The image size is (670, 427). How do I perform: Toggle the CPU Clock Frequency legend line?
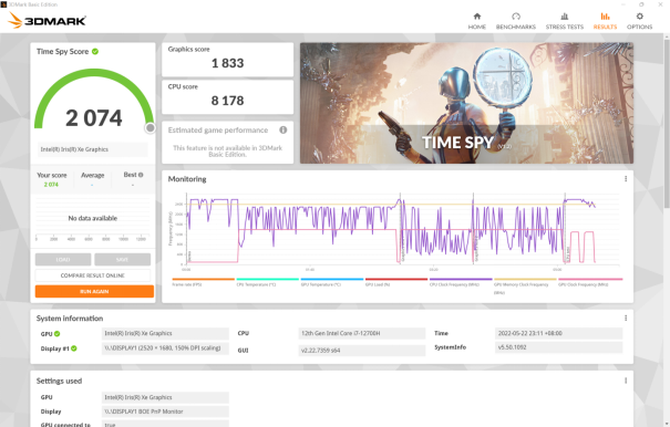point(461,282)
